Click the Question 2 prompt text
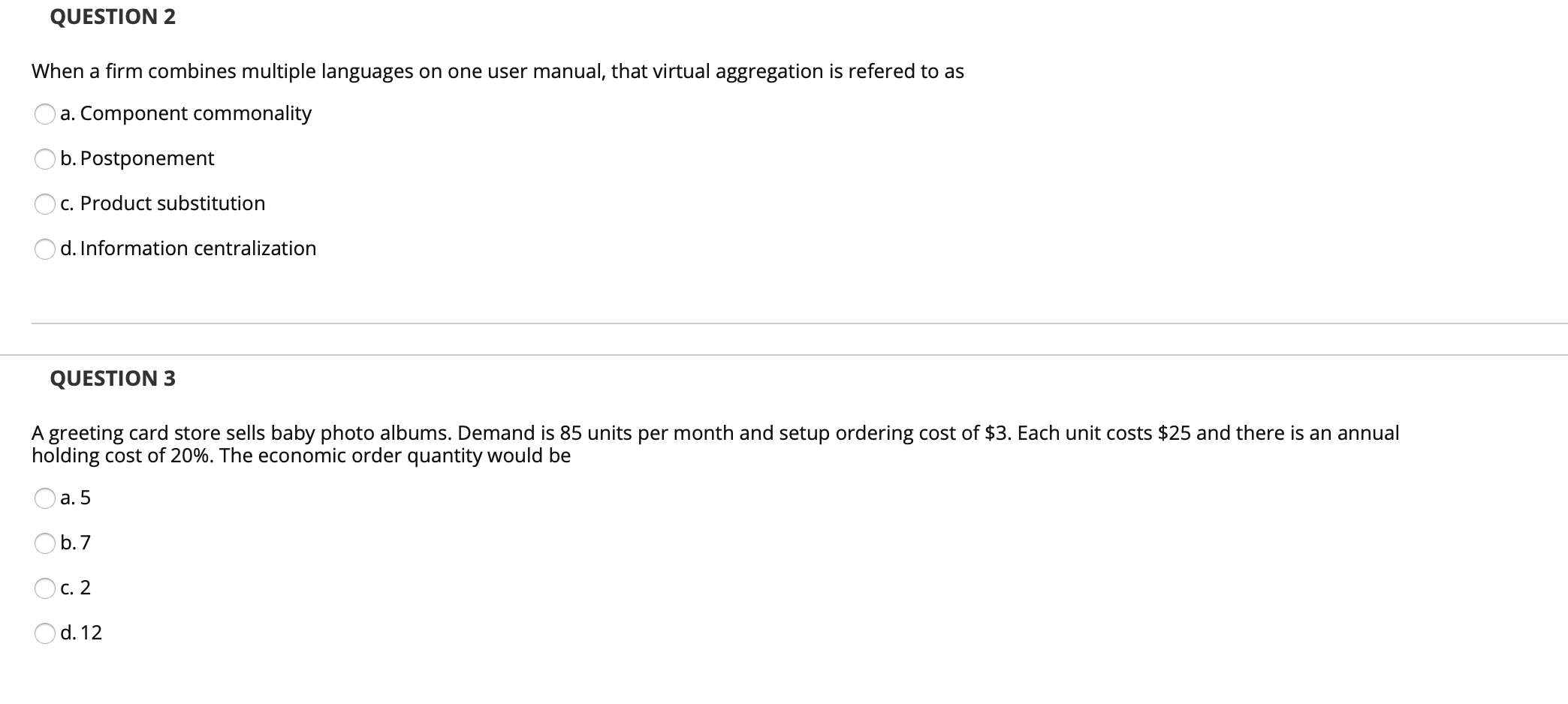Screen dimensions: 1568x704 (497, 71)
